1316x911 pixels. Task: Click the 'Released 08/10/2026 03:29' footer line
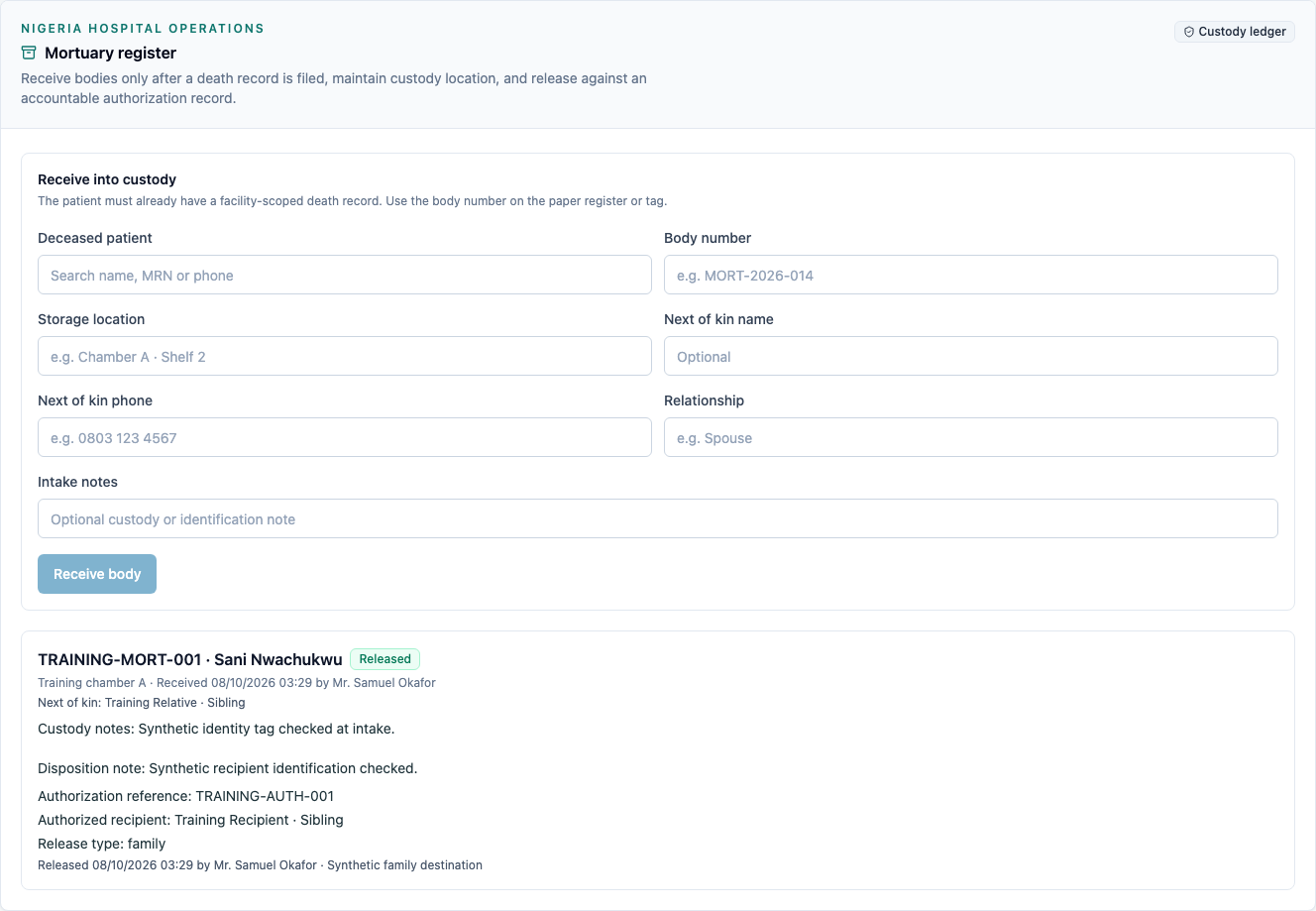point(260,865)
